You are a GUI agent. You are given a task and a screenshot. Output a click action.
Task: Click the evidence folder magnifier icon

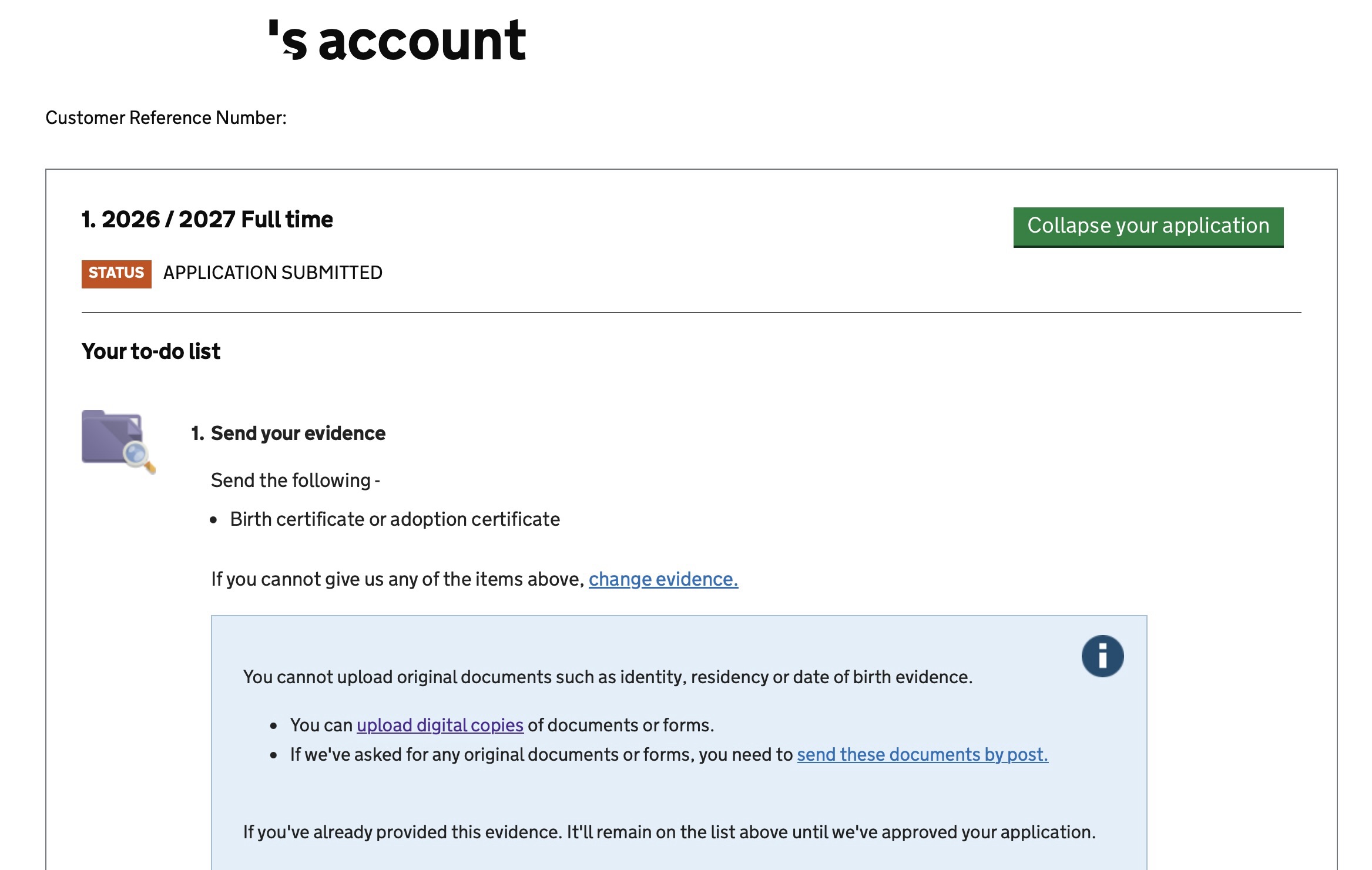pyautogui.click(x=118, y=441)
